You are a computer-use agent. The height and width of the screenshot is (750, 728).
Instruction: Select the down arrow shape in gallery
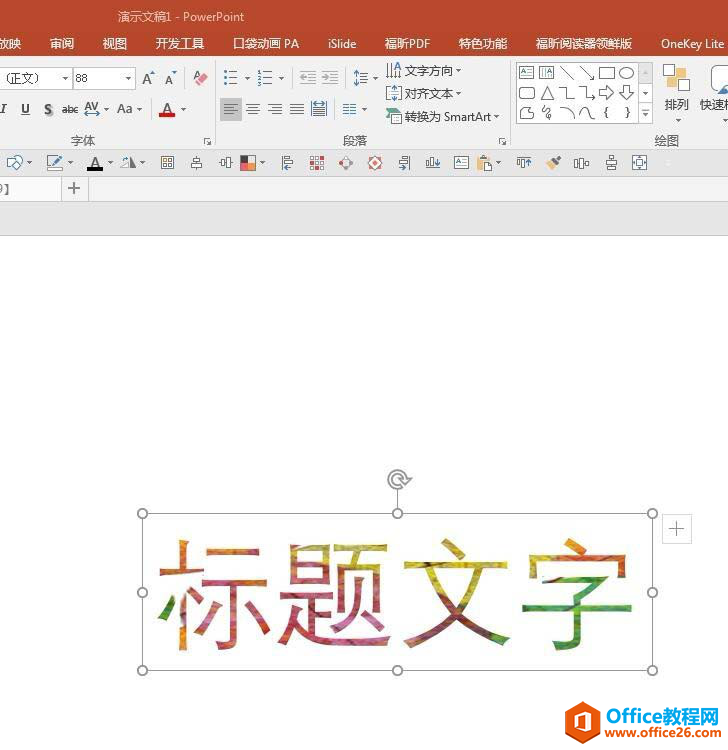point(627,92)
